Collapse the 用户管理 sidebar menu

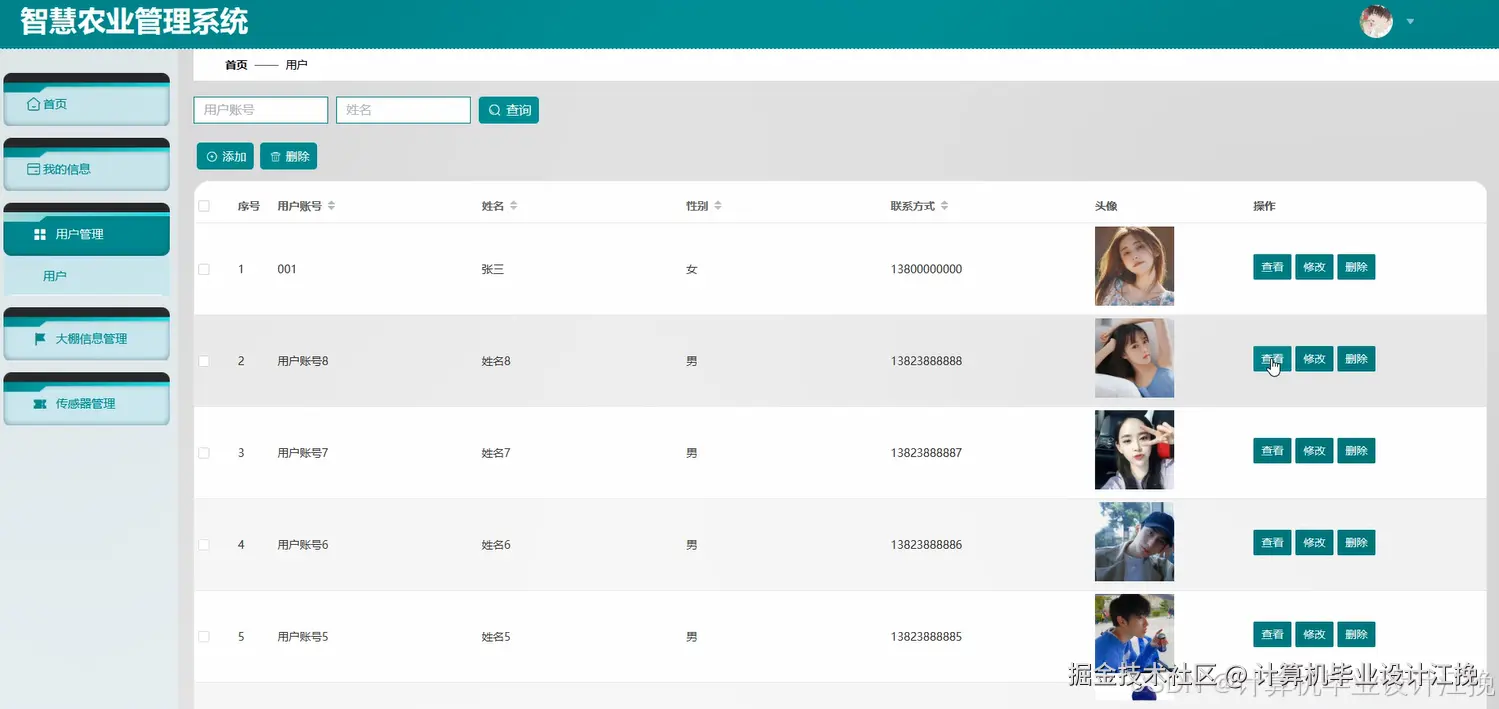tap(87, 234)
